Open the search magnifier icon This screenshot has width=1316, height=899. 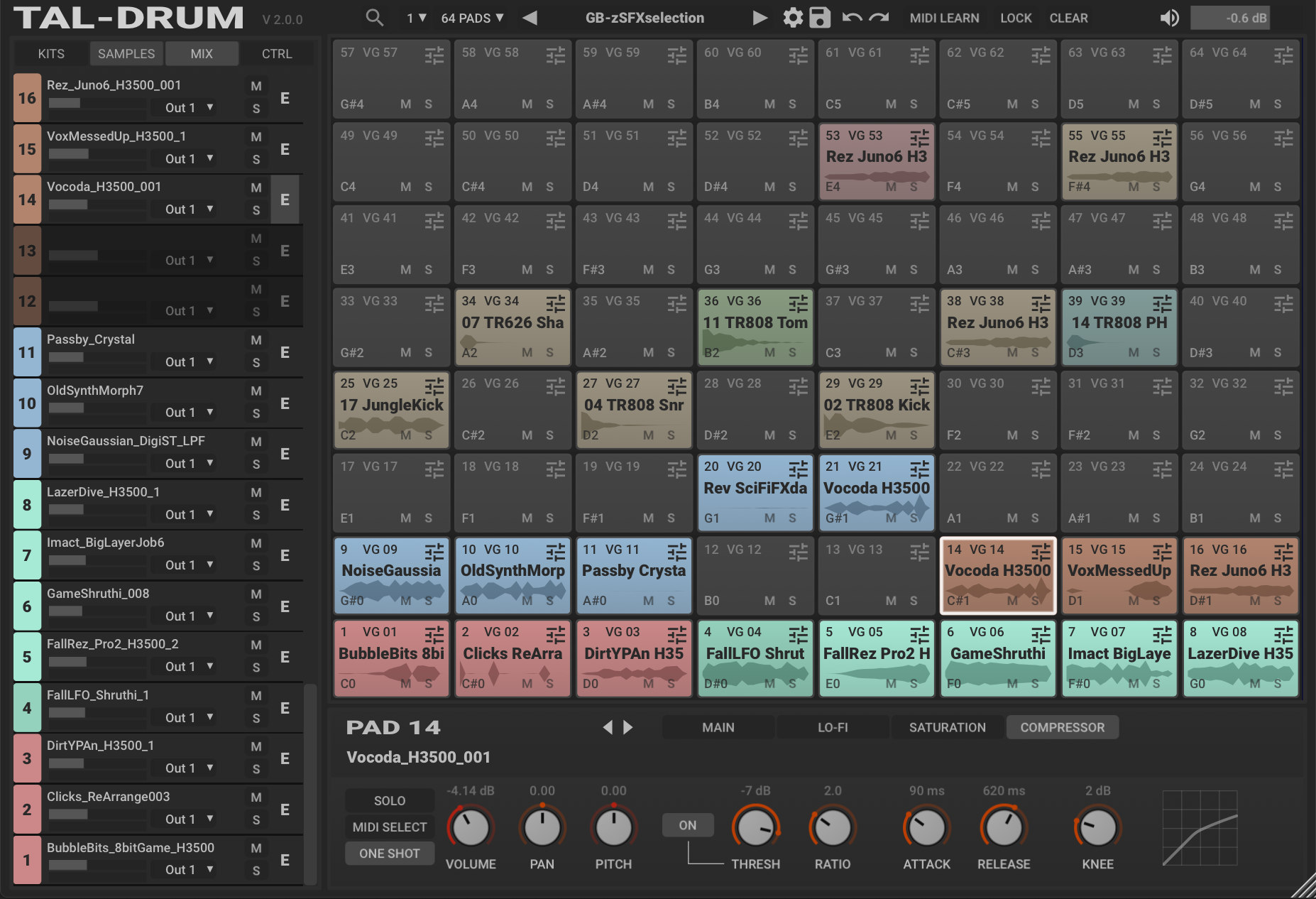coord(375,18)
